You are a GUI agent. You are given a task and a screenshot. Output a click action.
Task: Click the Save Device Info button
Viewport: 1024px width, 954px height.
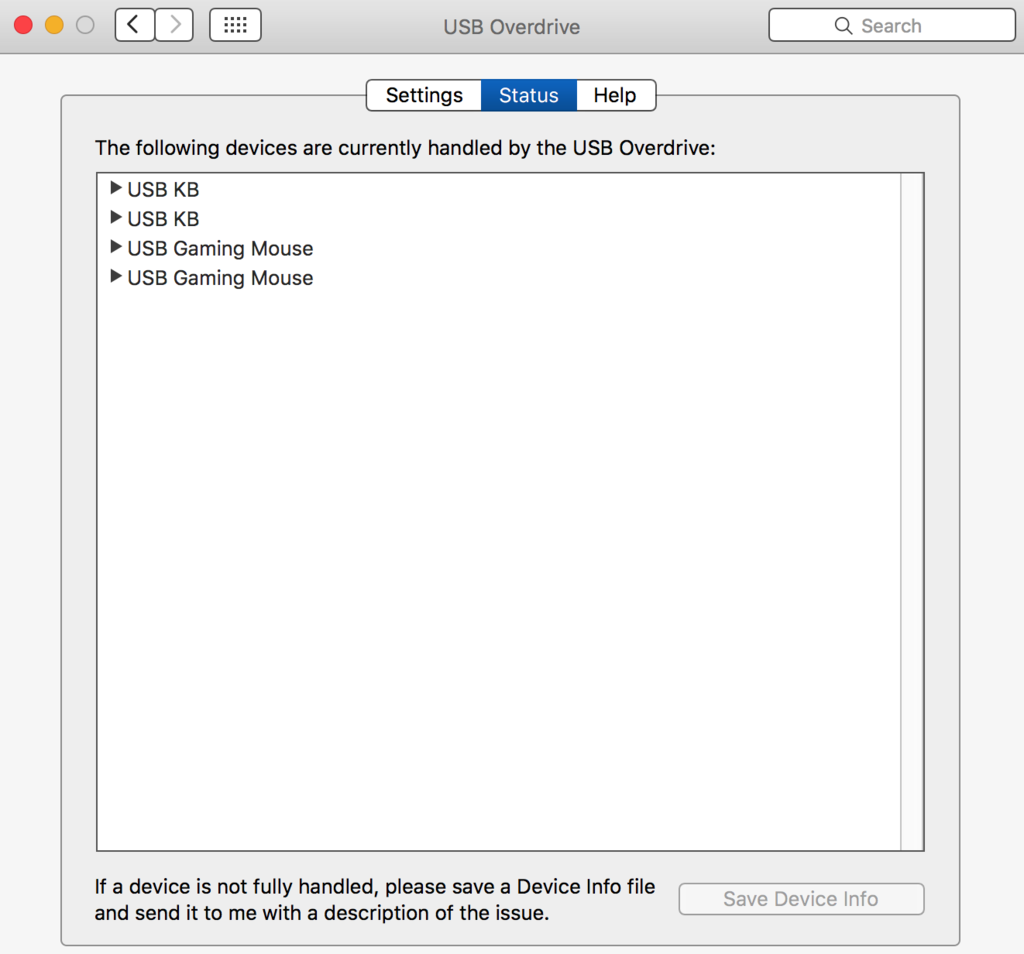pos(801,899)
